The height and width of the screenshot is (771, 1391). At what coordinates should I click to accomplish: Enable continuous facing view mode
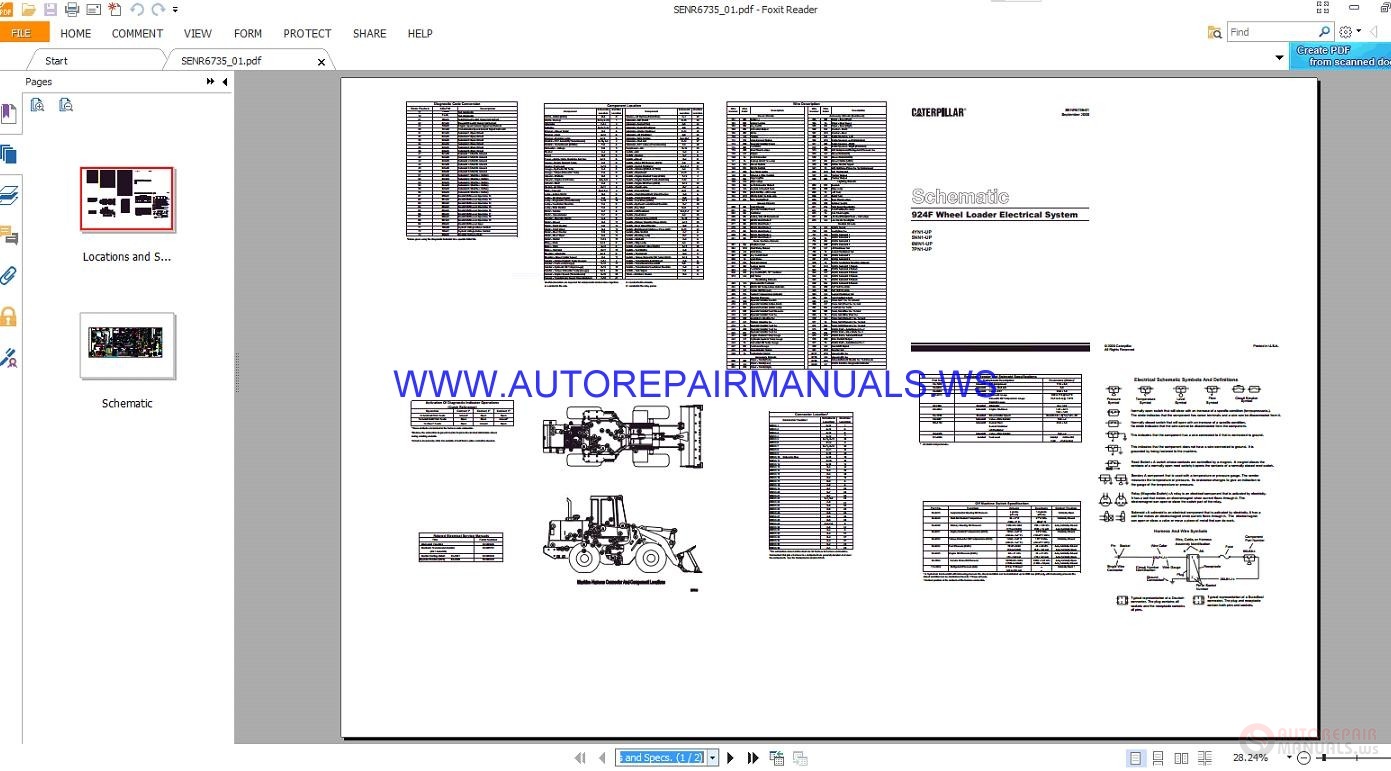tap(1204, 758)
